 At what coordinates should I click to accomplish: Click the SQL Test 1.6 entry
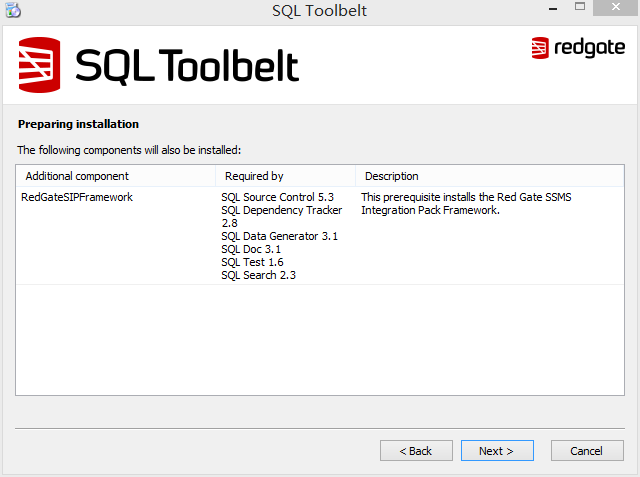pos(252,262)
